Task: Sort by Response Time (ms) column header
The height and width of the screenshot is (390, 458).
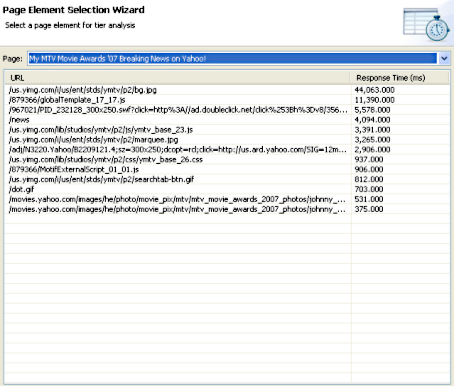Action: click(399, 78)
